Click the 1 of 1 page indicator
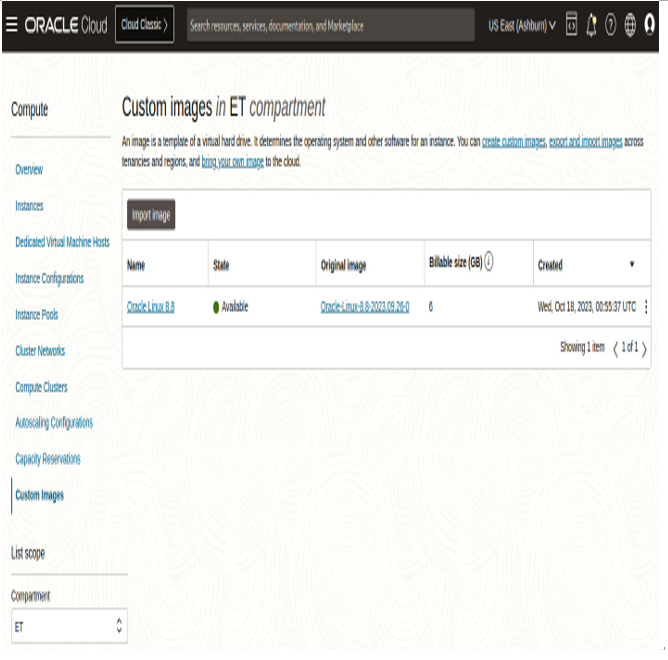This screenshot has height=660, width=668. pyautogui.click(x=630, y=347)
